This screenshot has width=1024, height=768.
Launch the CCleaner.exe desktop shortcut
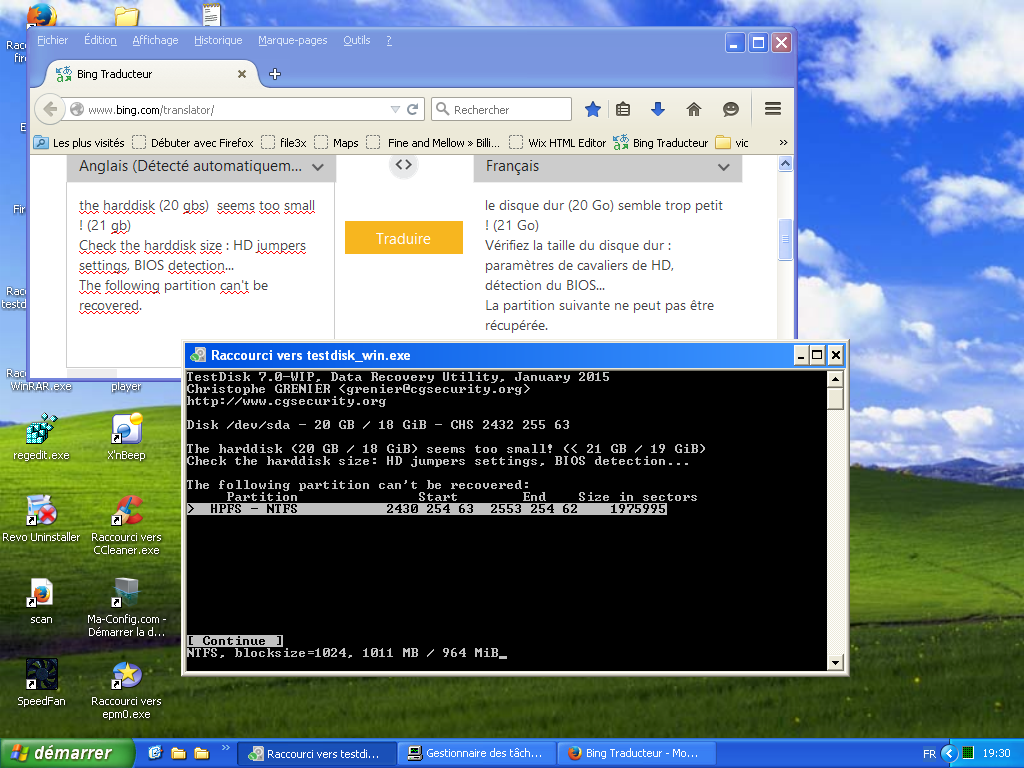(x=126, y=526)
